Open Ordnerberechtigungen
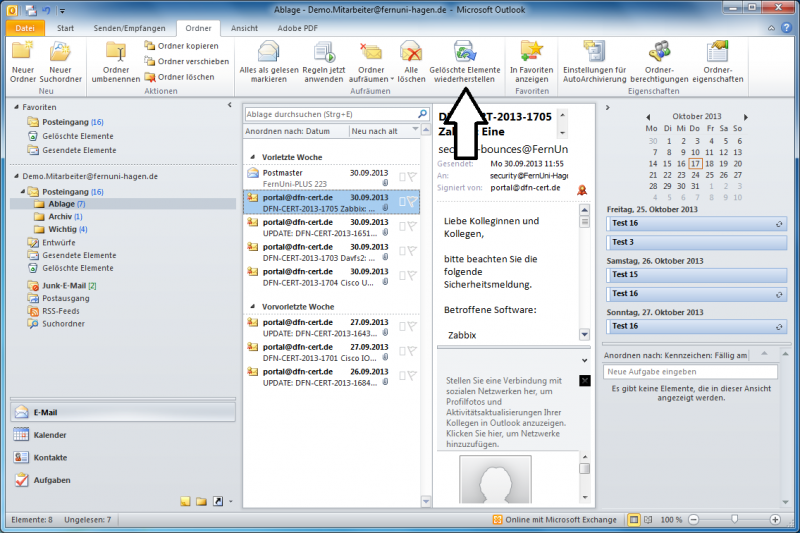The width and height of the screenshot is (800, 533). pos(659,63)
